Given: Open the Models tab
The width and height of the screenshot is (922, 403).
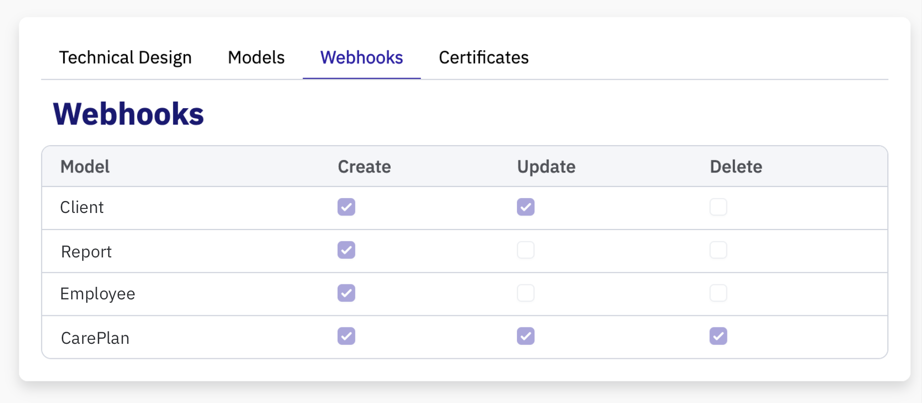Looking at the screenshot, I should click(x=256, y=57).
